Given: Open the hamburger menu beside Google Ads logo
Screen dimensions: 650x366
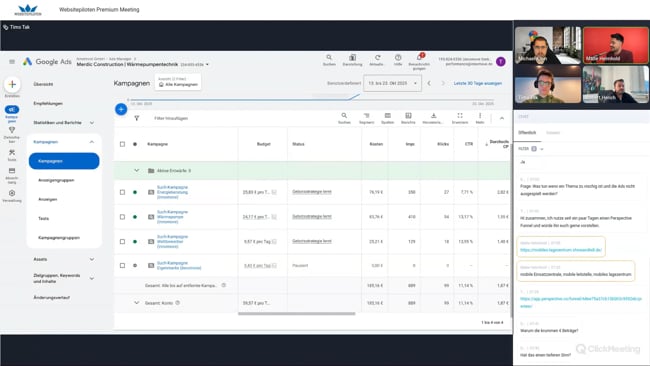Looking at the screenshot, I should coord(12,62).
